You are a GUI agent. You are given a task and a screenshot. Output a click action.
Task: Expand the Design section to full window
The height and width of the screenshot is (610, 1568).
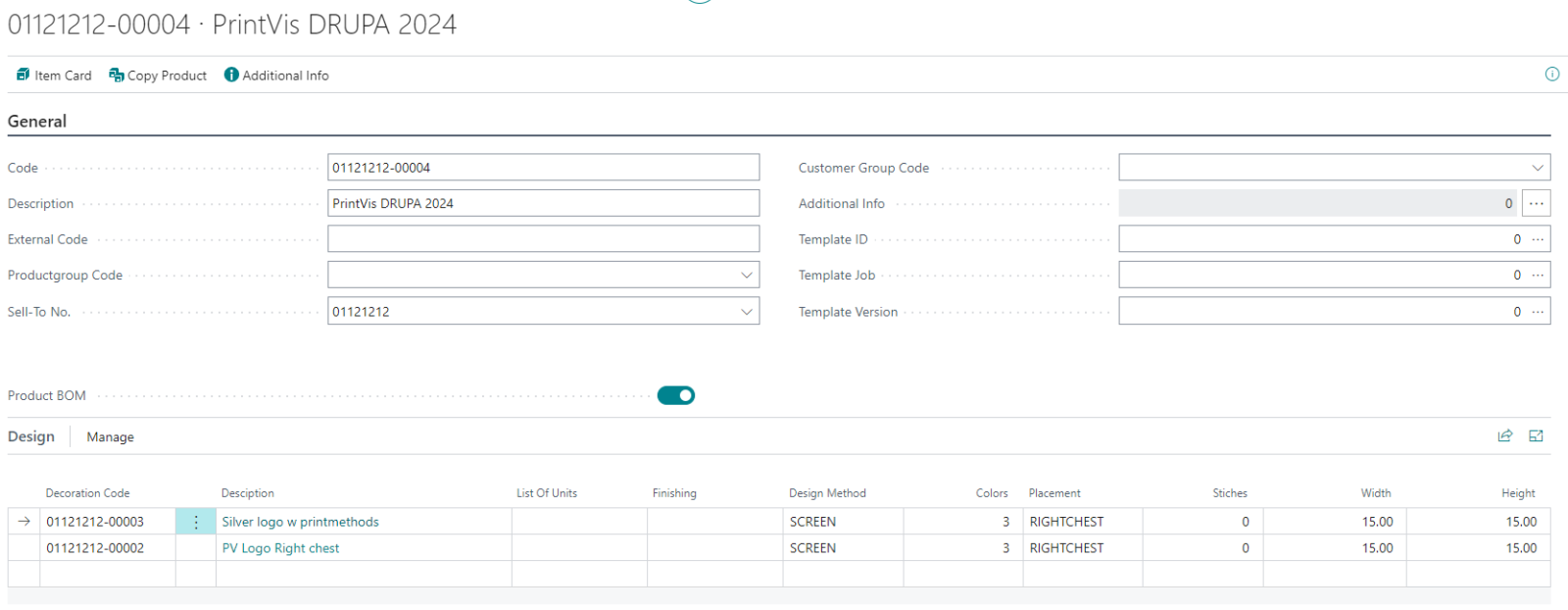coord(1536,436)
